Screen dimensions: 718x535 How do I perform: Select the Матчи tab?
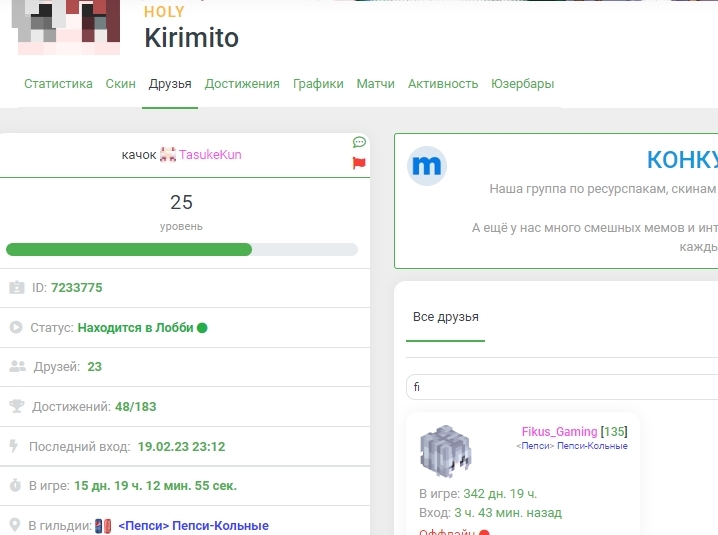375,84
